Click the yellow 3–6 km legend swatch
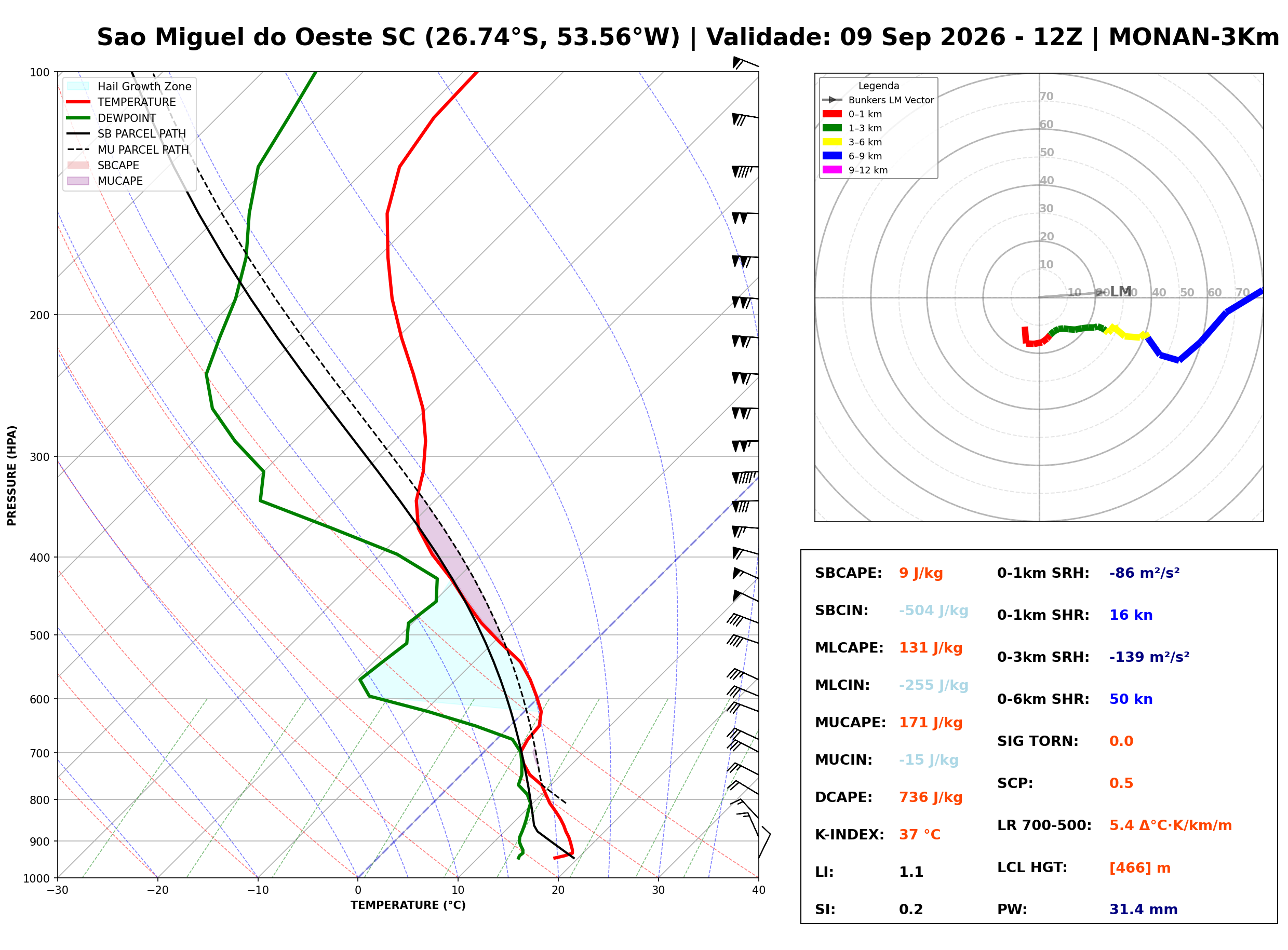 833,142
